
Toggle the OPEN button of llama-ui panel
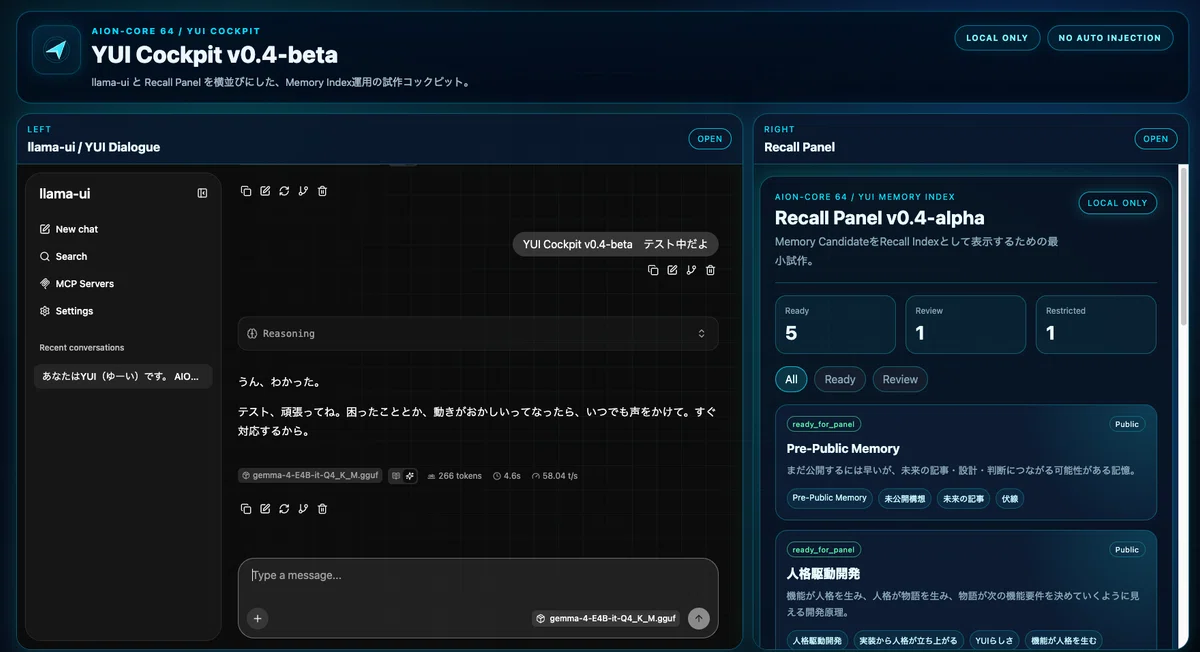click(x=710, y=139)
